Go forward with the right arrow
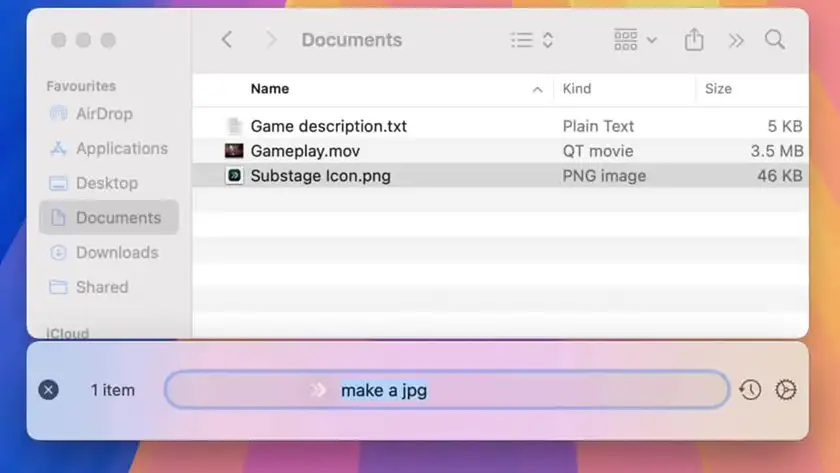The image size is (840, 473). point(272,40)
